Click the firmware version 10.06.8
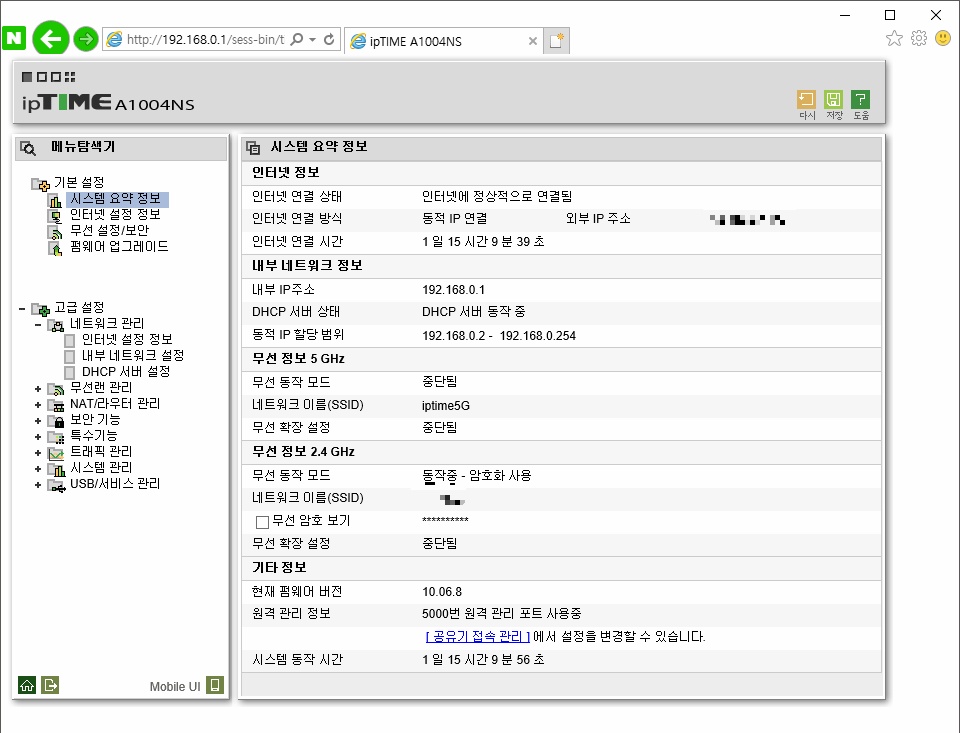Viewport: 960px width, 733px height. click(441, 592)
